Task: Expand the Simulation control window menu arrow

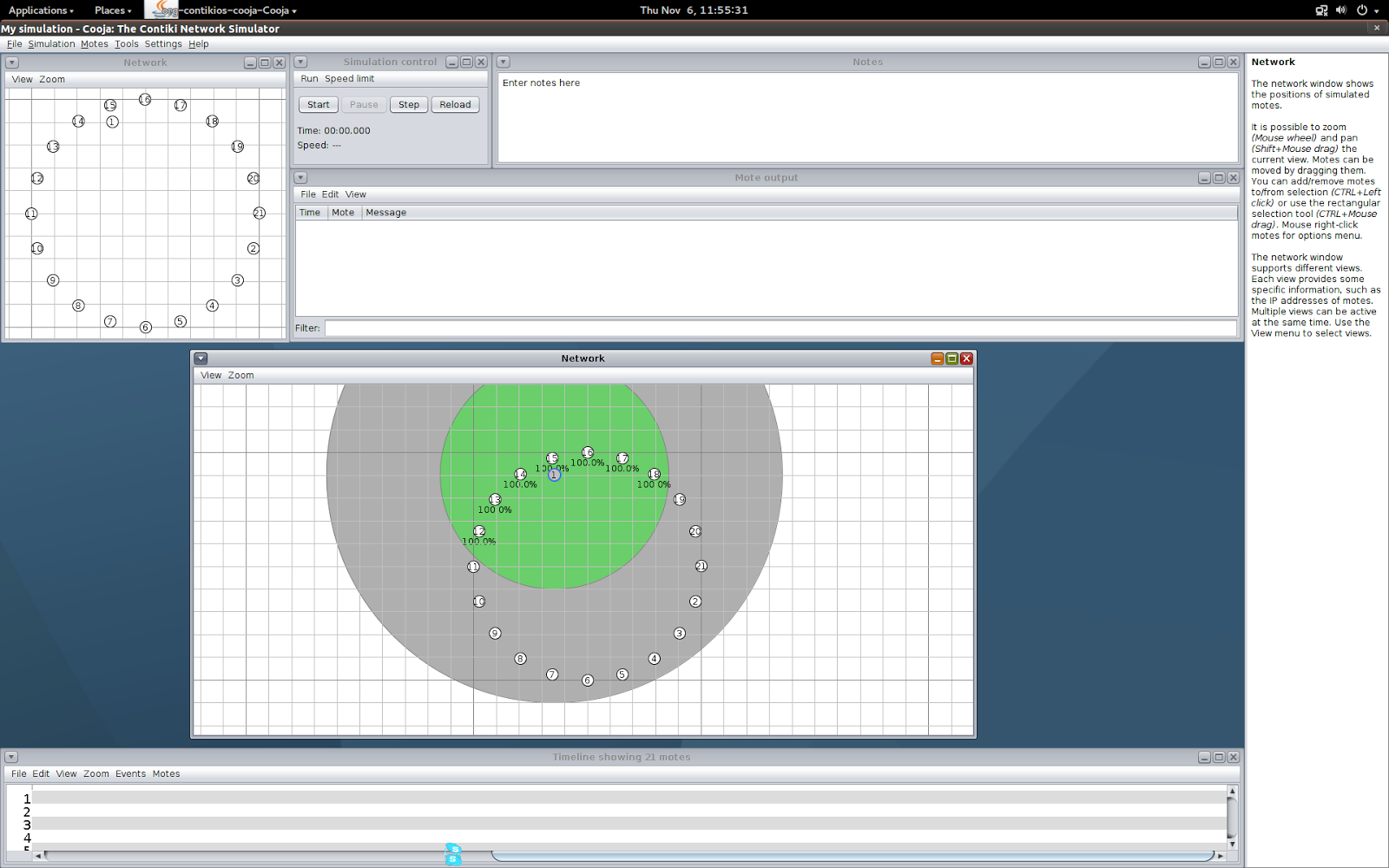Action: (x=300, y=62)
